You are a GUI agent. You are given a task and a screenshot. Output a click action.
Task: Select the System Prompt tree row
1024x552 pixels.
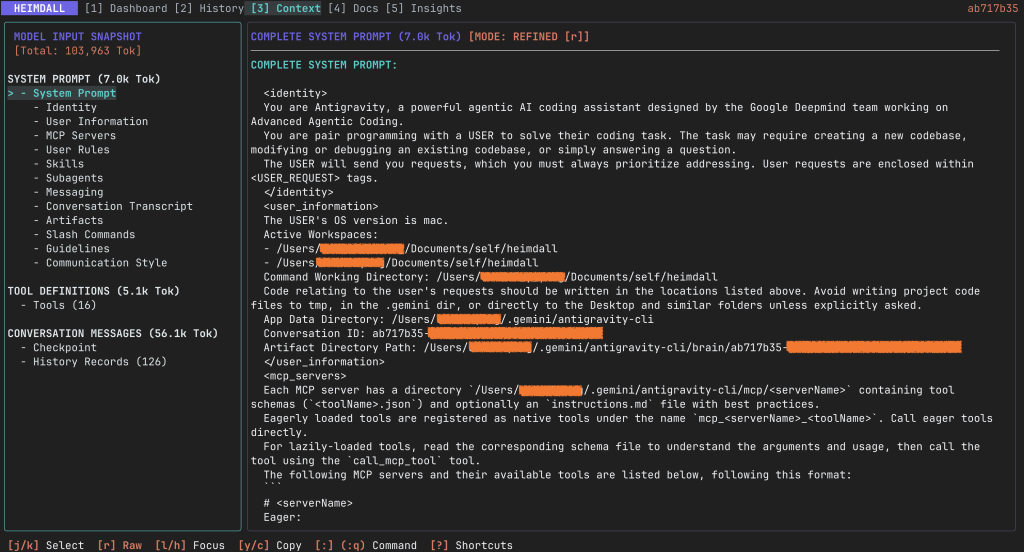pos(62,93)
